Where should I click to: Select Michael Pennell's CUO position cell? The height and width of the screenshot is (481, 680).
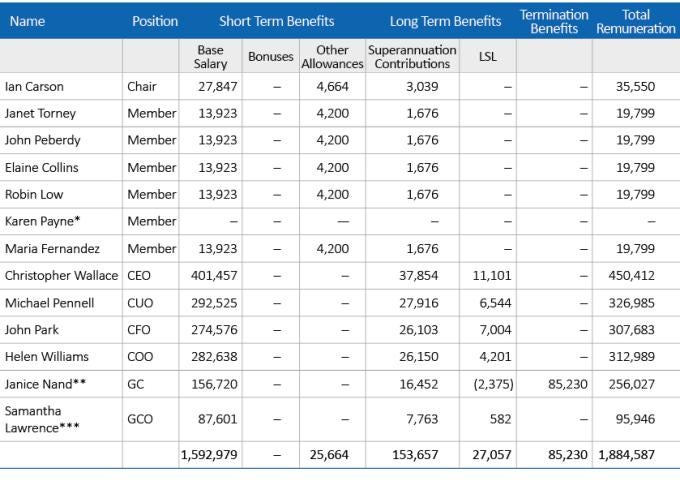pos(150,303)
